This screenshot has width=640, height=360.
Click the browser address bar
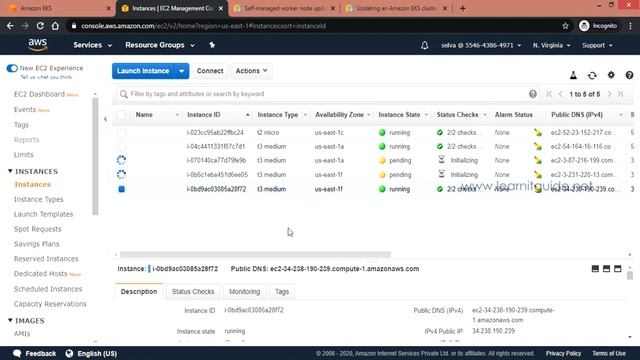(x=314, y=26)
